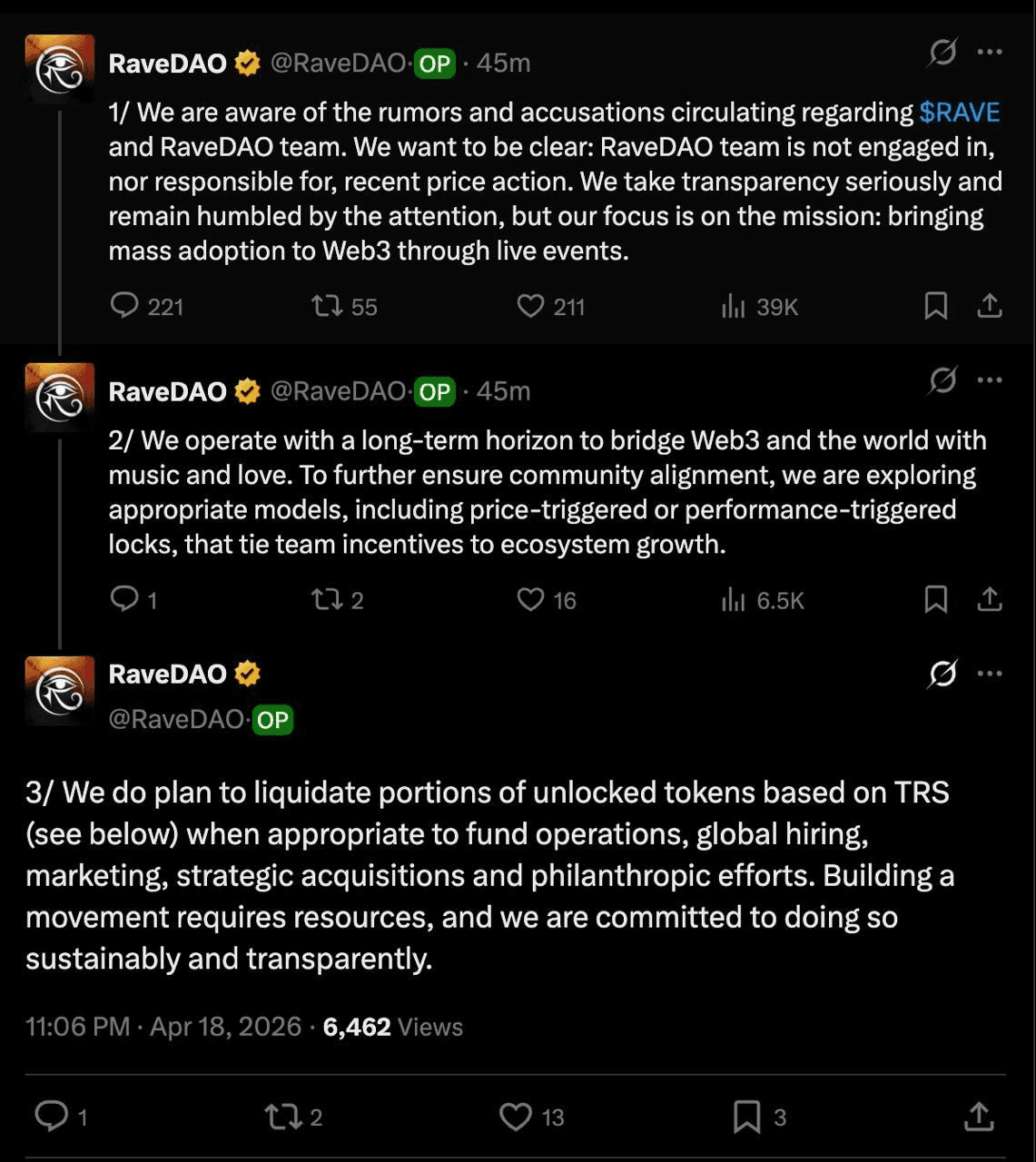The height and width of the screenshot is (1162, 1036).
Task: Open RaveDAO profile from third tweet name
Action: 168,674
